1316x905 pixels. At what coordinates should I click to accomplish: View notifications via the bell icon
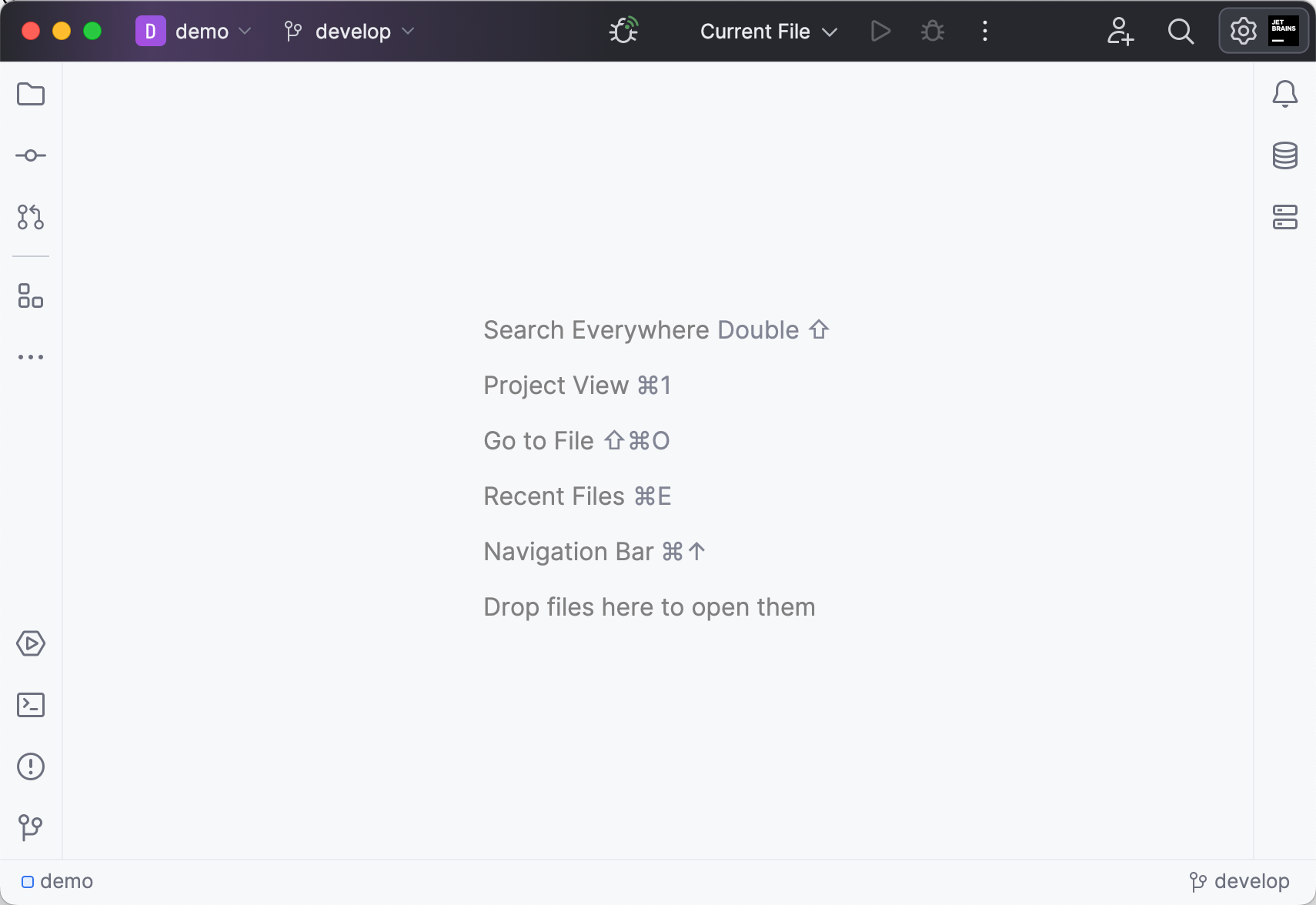1285,94
